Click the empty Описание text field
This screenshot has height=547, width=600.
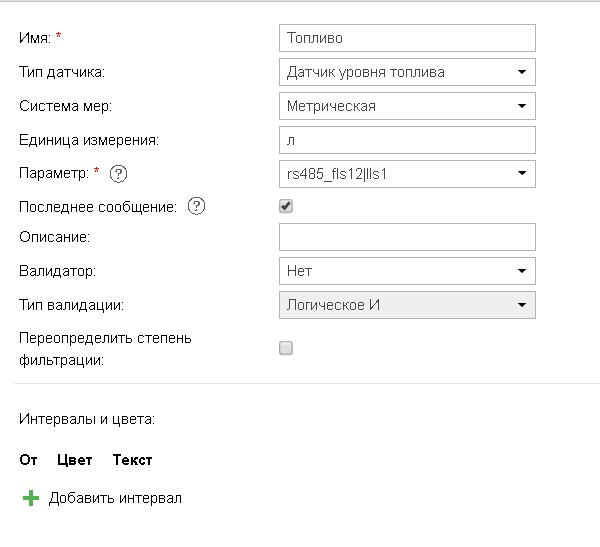point(407,237)
